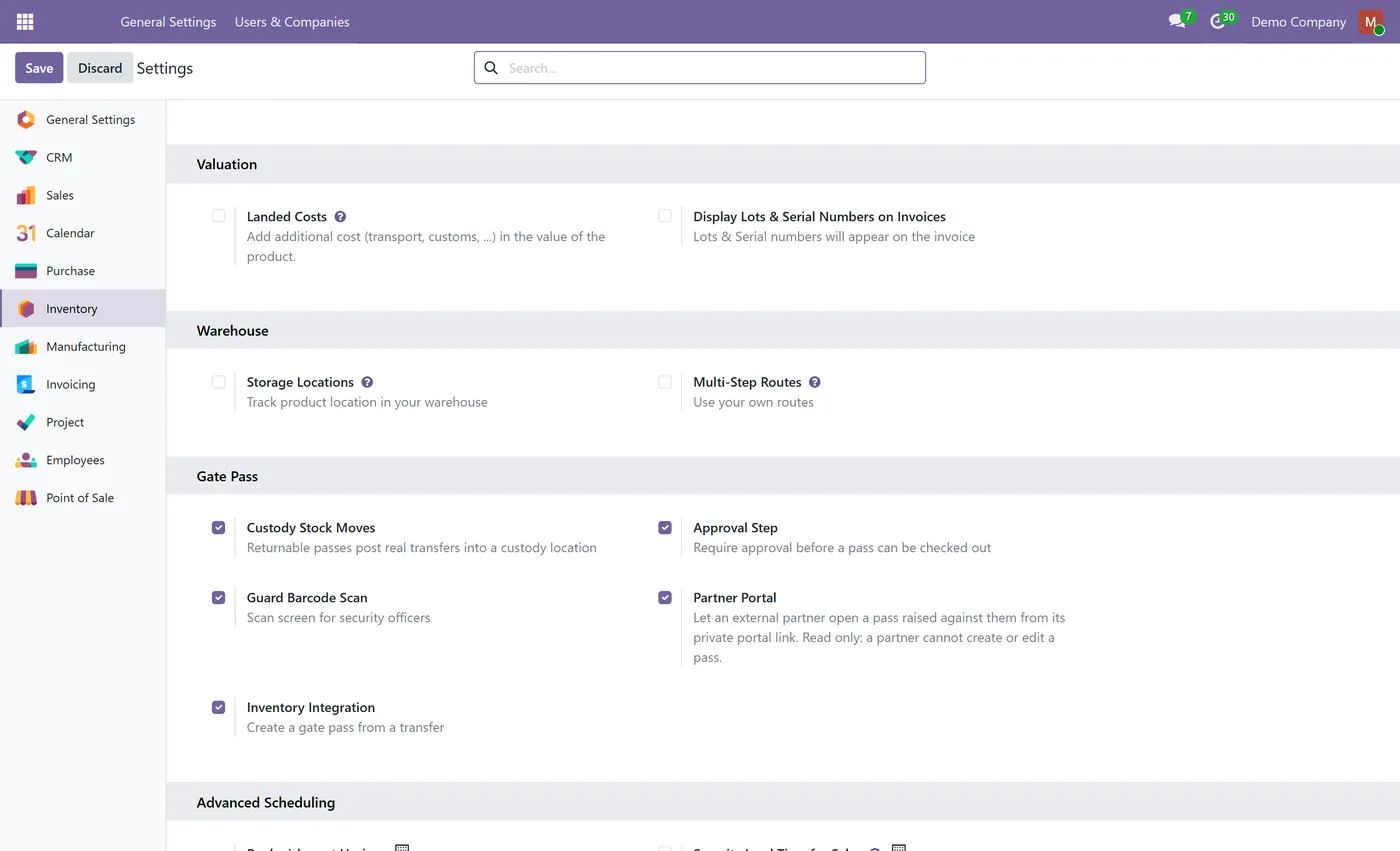Open the General Settings top menu
The width and height of the screenshot is (1400, 851).
click(168, 22)
